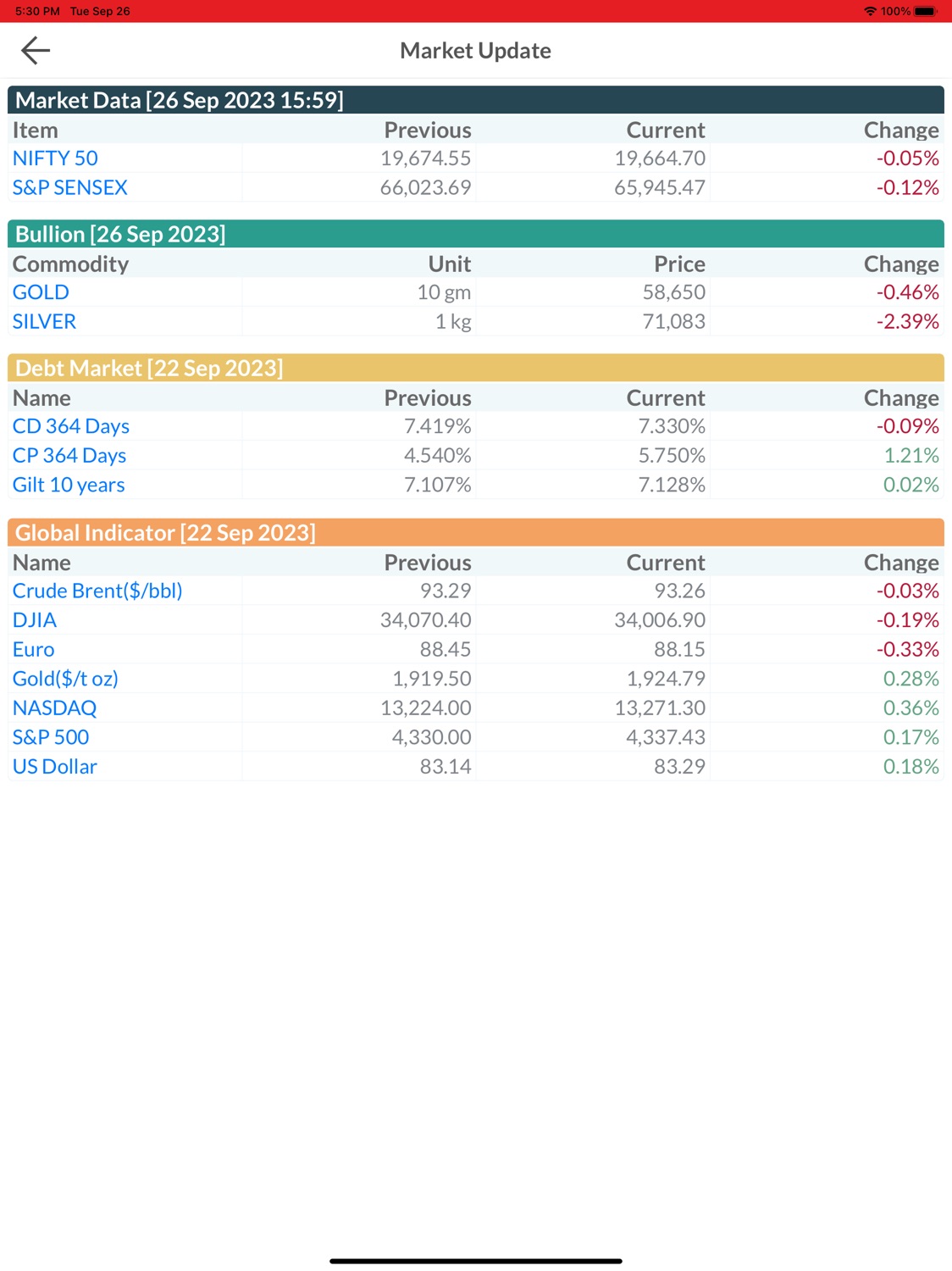Select the GOLD commodity link
The height and width of the screenshot is (1271, 952).
point(41,292)
